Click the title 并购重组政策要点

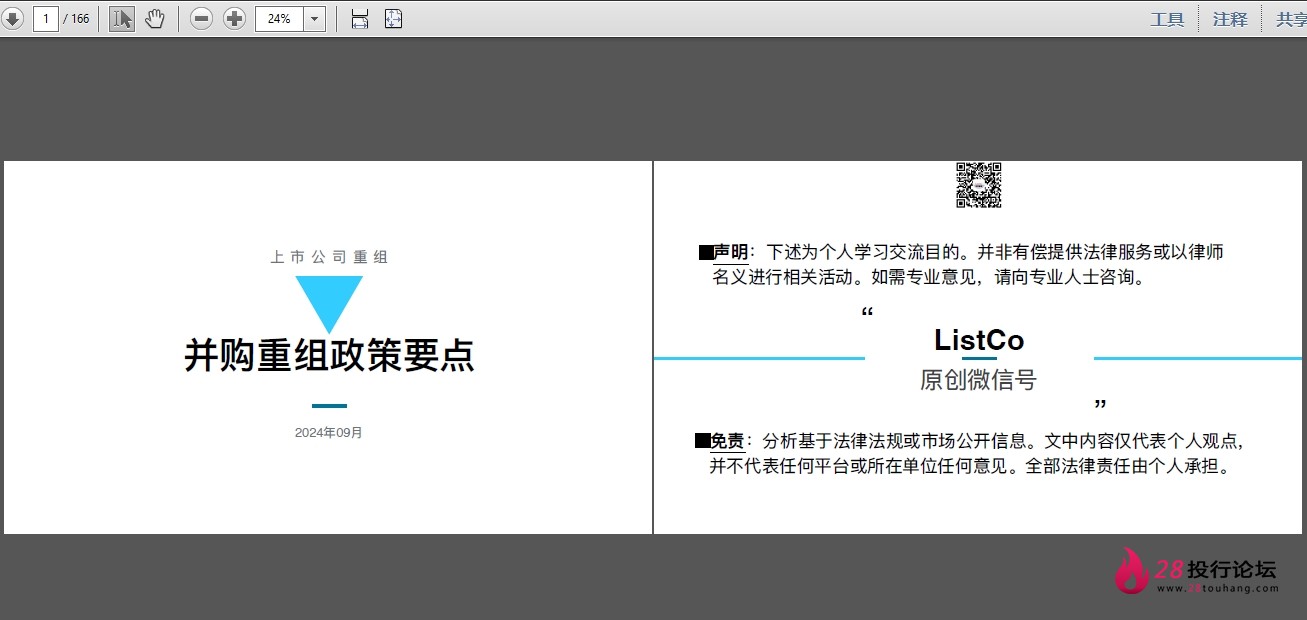tap(329, 355)
